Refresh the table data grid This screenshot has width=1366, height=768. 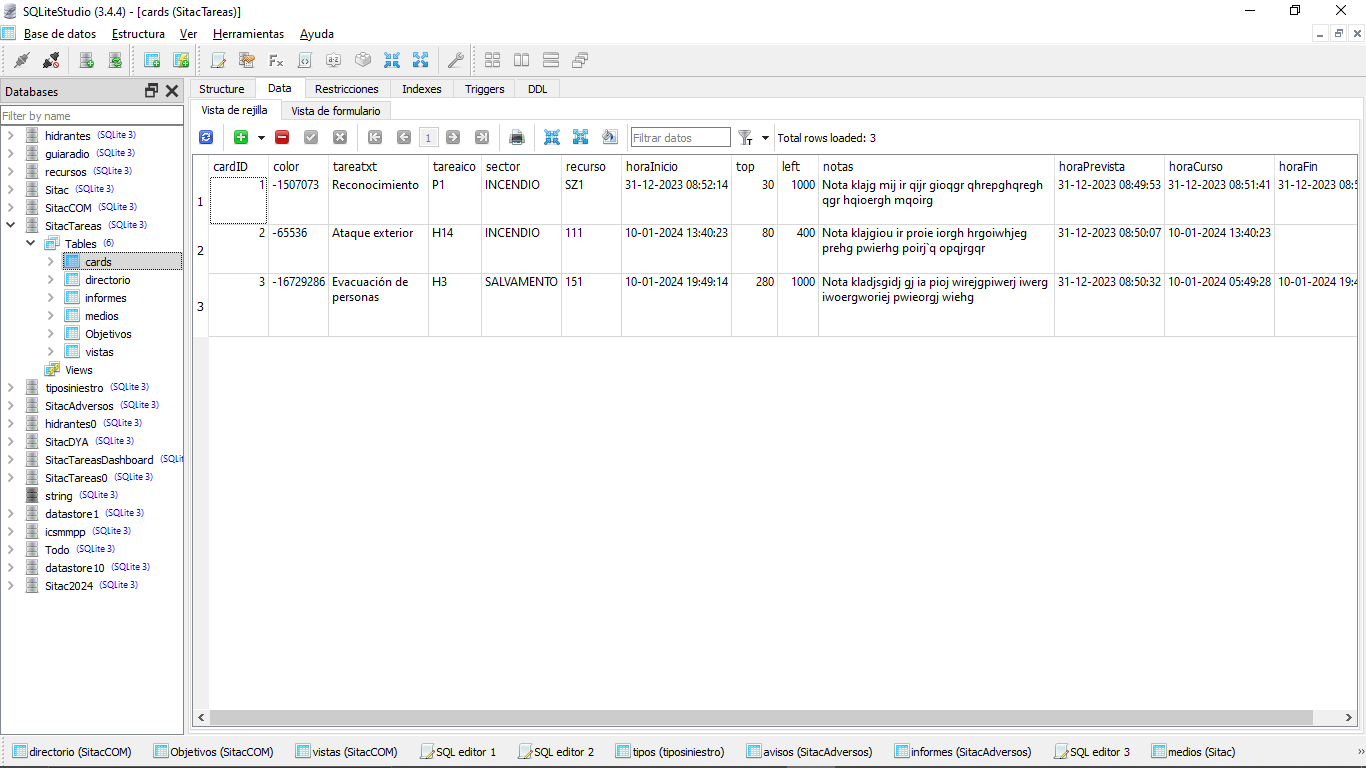(x=206, y=137)
